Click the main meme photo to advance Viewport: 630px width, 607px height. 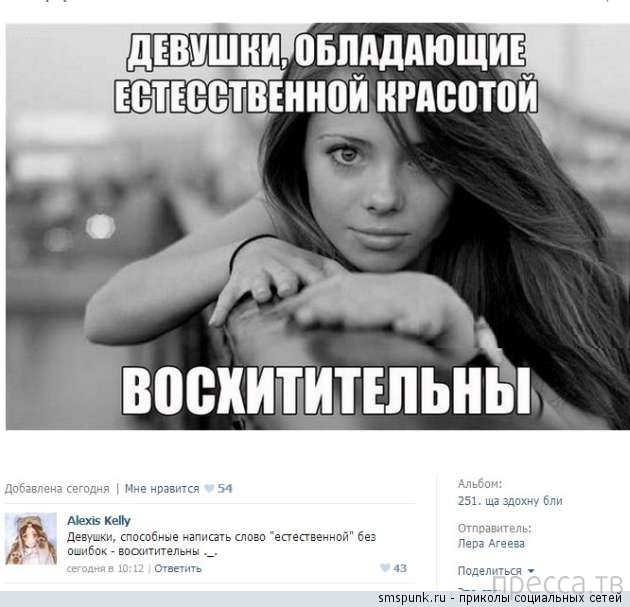pos(317,227)
